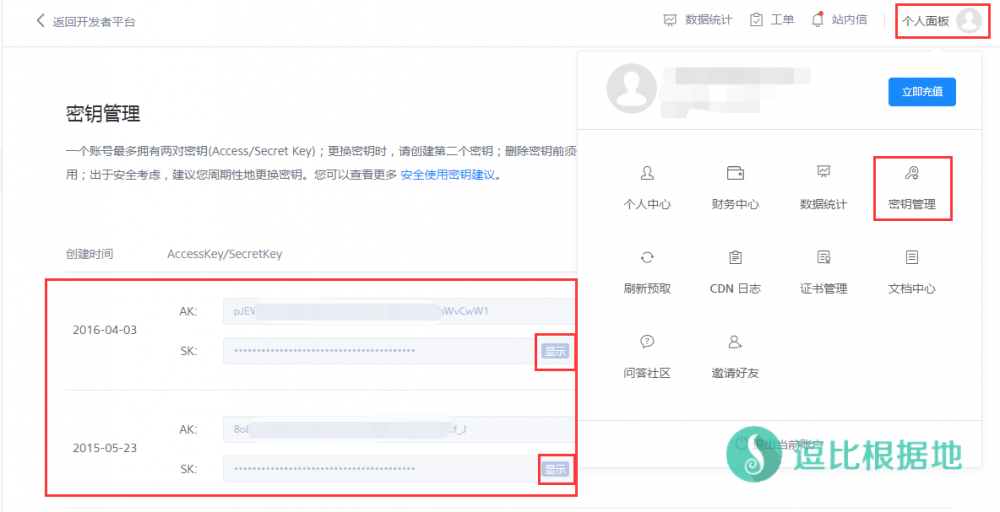Go back via 返回开发者平台 arrow
Viewport: 1000px width, 512px height.
click(40, 21)
